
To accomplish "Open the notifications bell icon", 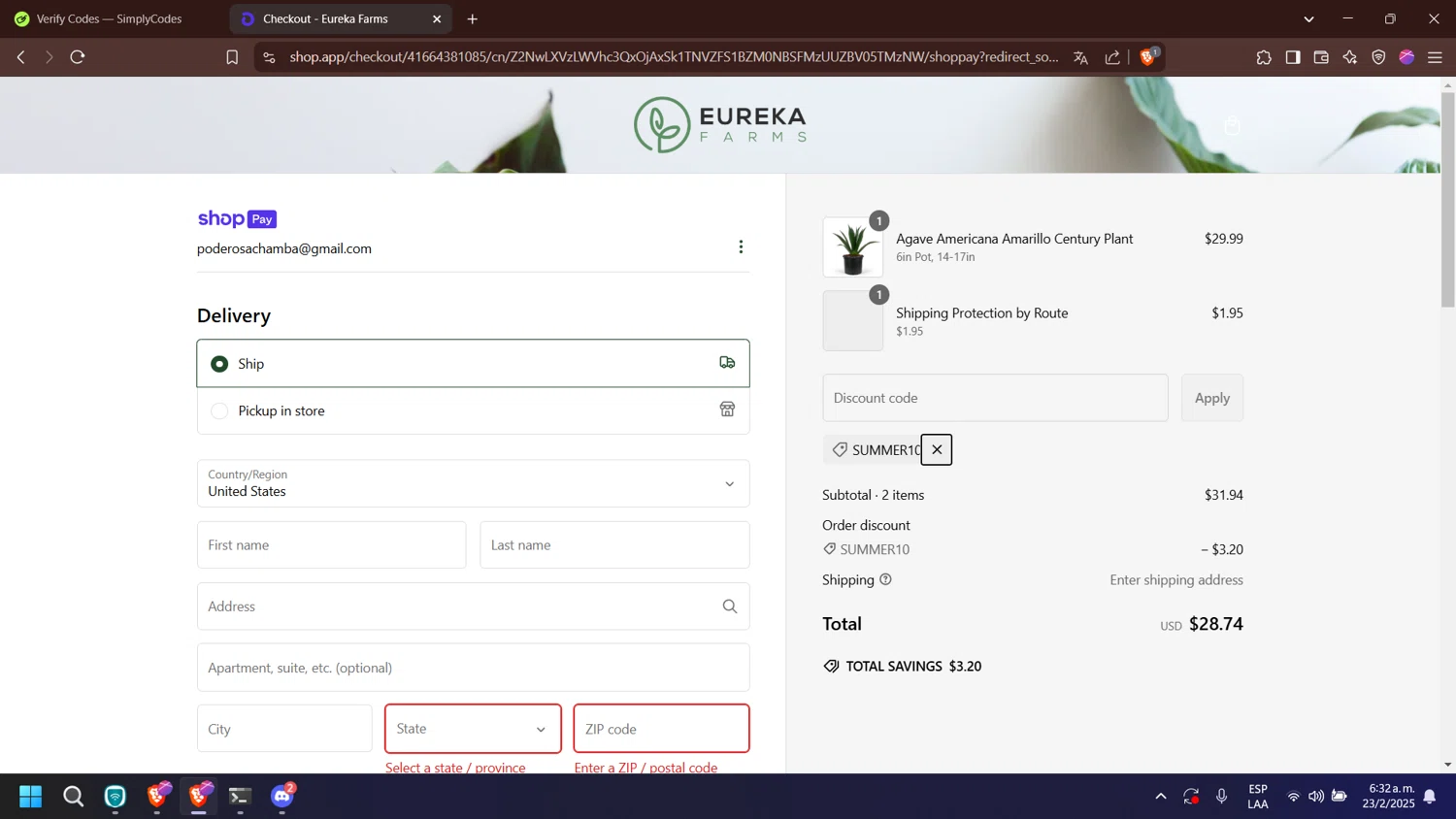I will tap(1430, 797).
